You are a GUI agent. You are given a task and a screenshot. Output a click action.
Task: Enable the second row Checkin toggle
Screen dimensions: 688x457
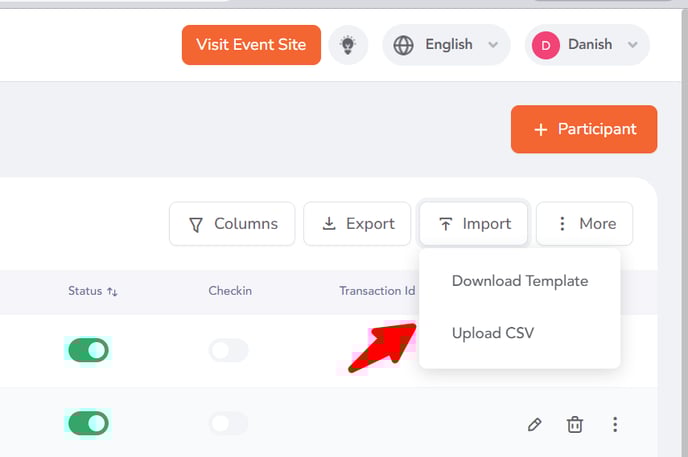(x=229, y=423)
